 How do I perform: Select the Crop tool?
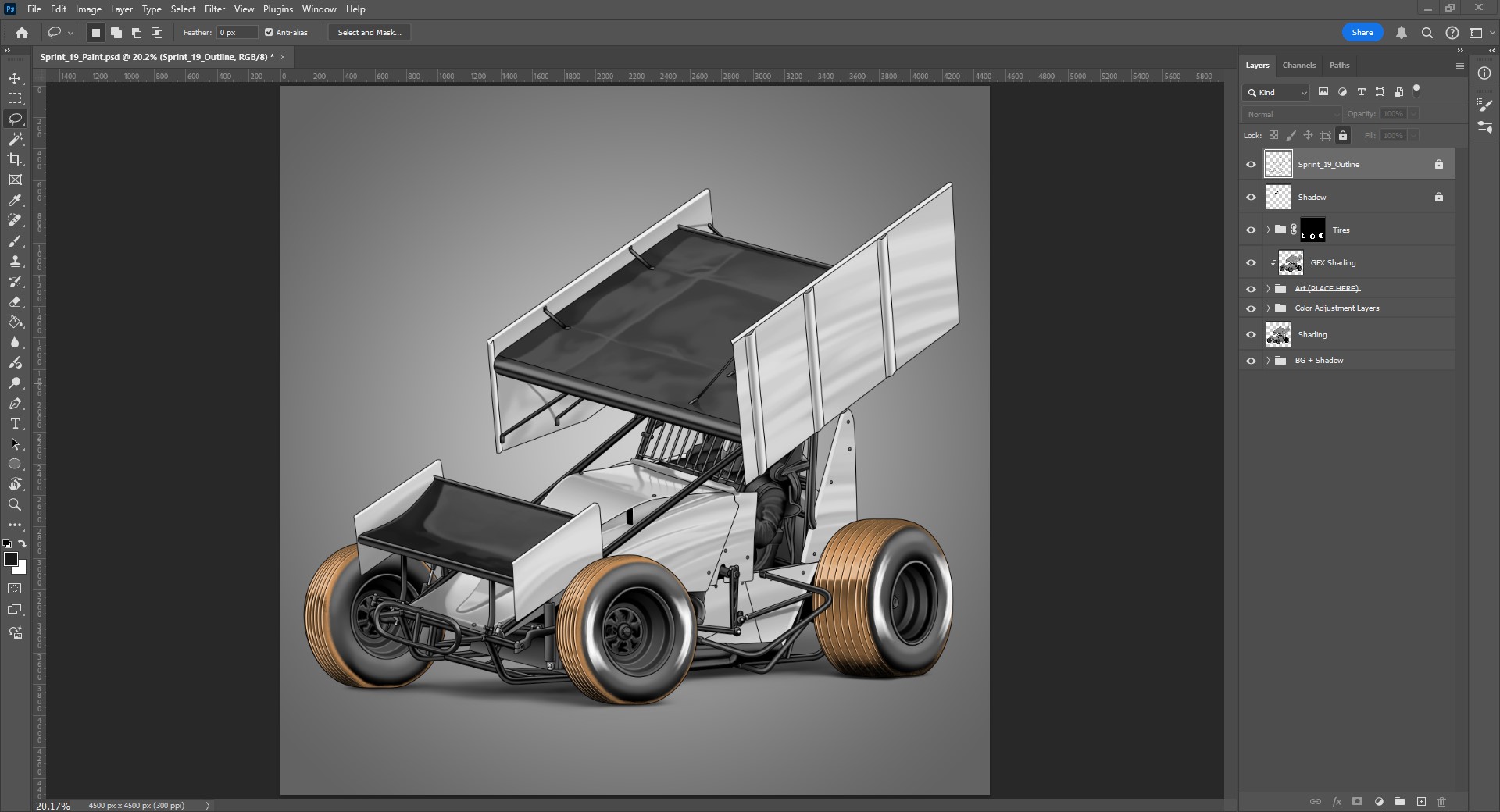15,159
